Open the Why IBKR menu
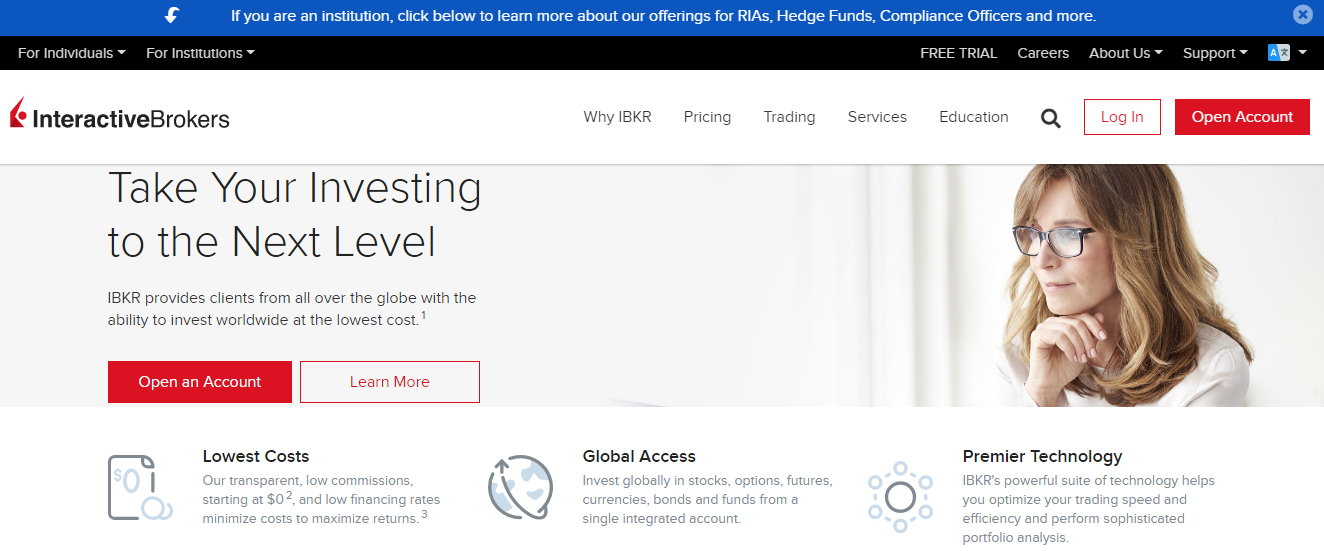Image resolution: width=1324 pixels, height=551 pixels. tap(617, 117)
